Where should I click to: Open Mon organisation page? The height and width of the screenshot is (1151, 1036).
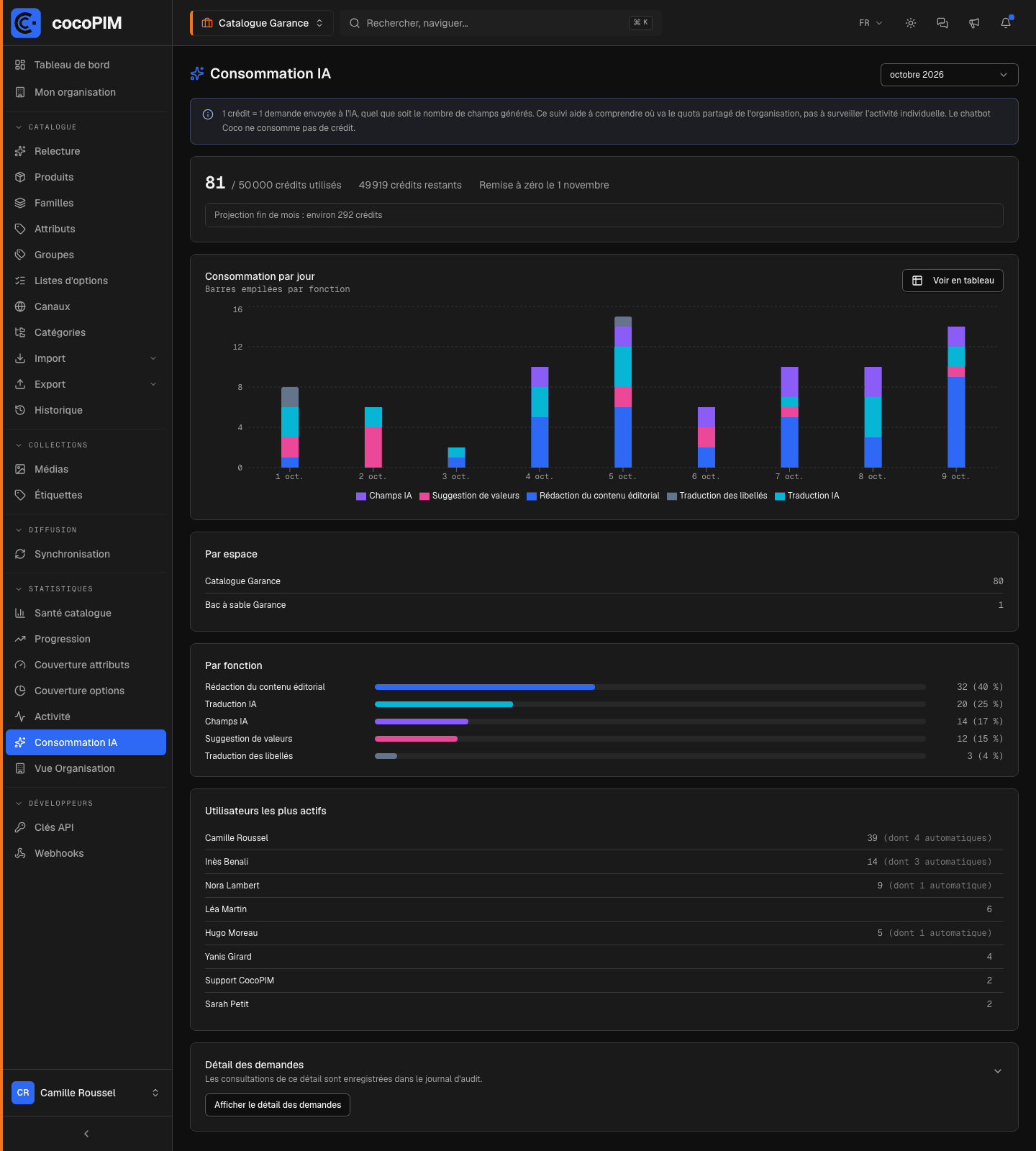(x=86, y=92)
